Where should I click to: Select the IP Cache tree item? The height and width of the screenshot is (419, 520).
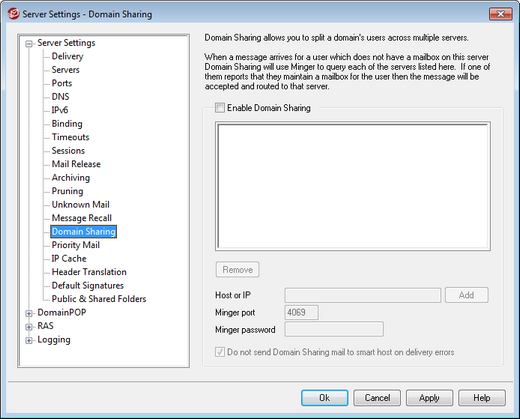(x=69, y=258)
